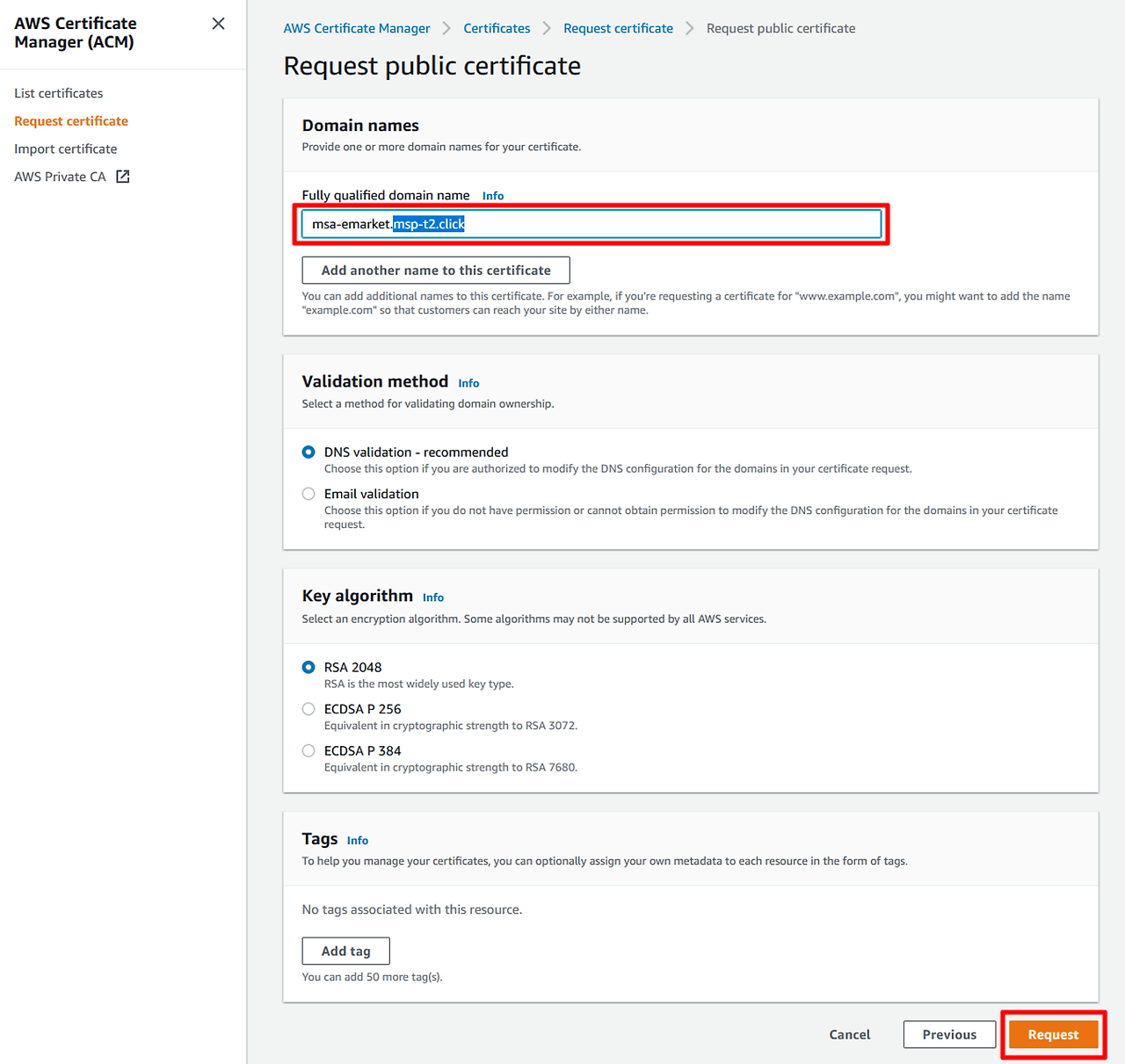1125x1064 pixels.
Task: Open Info link beside Fully qualified domain name
Action: [493, 196]
